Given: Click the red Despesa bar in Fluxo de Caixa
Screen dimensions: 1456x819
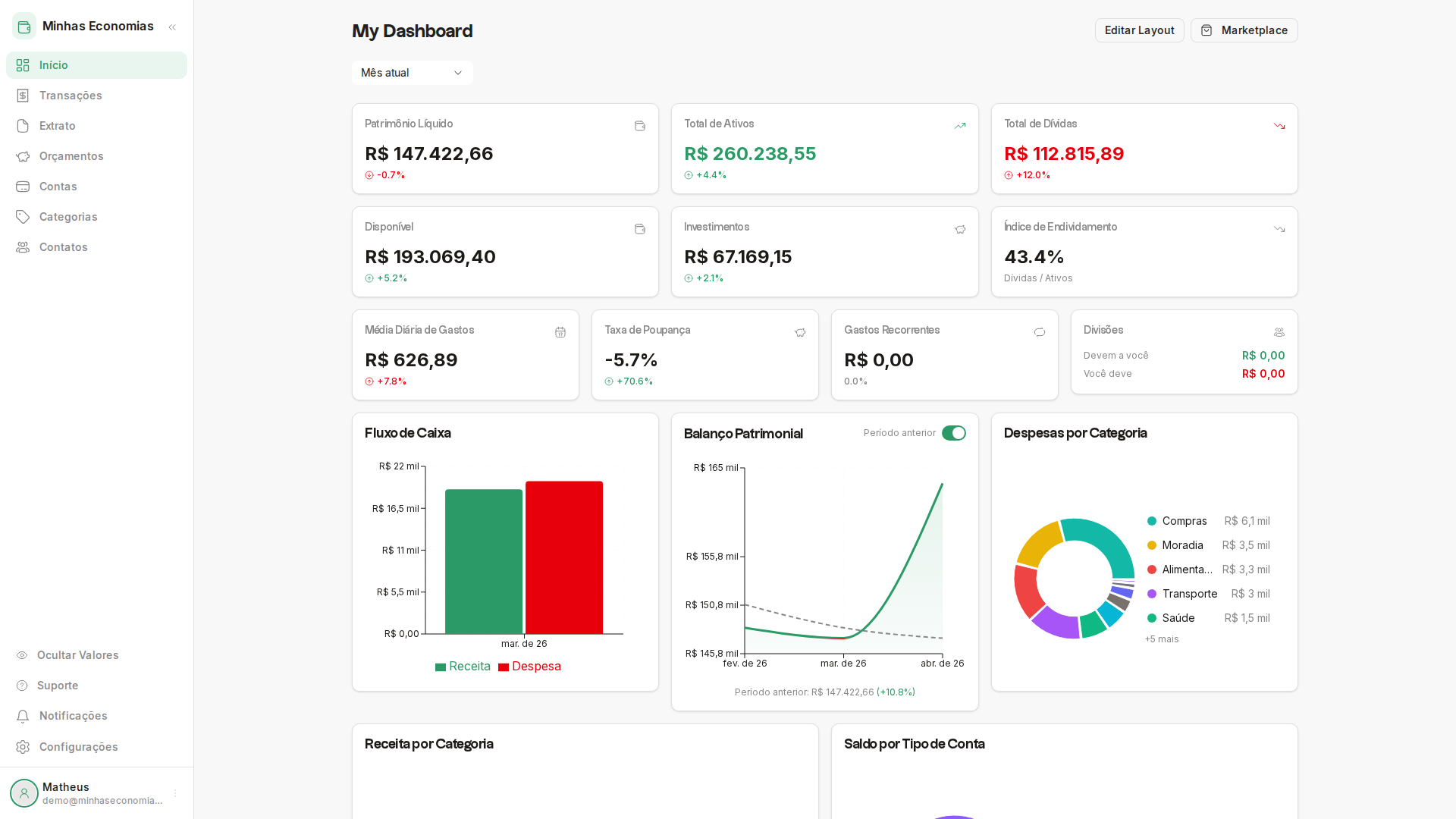Looking at the screenshot, I should (563, 557).
